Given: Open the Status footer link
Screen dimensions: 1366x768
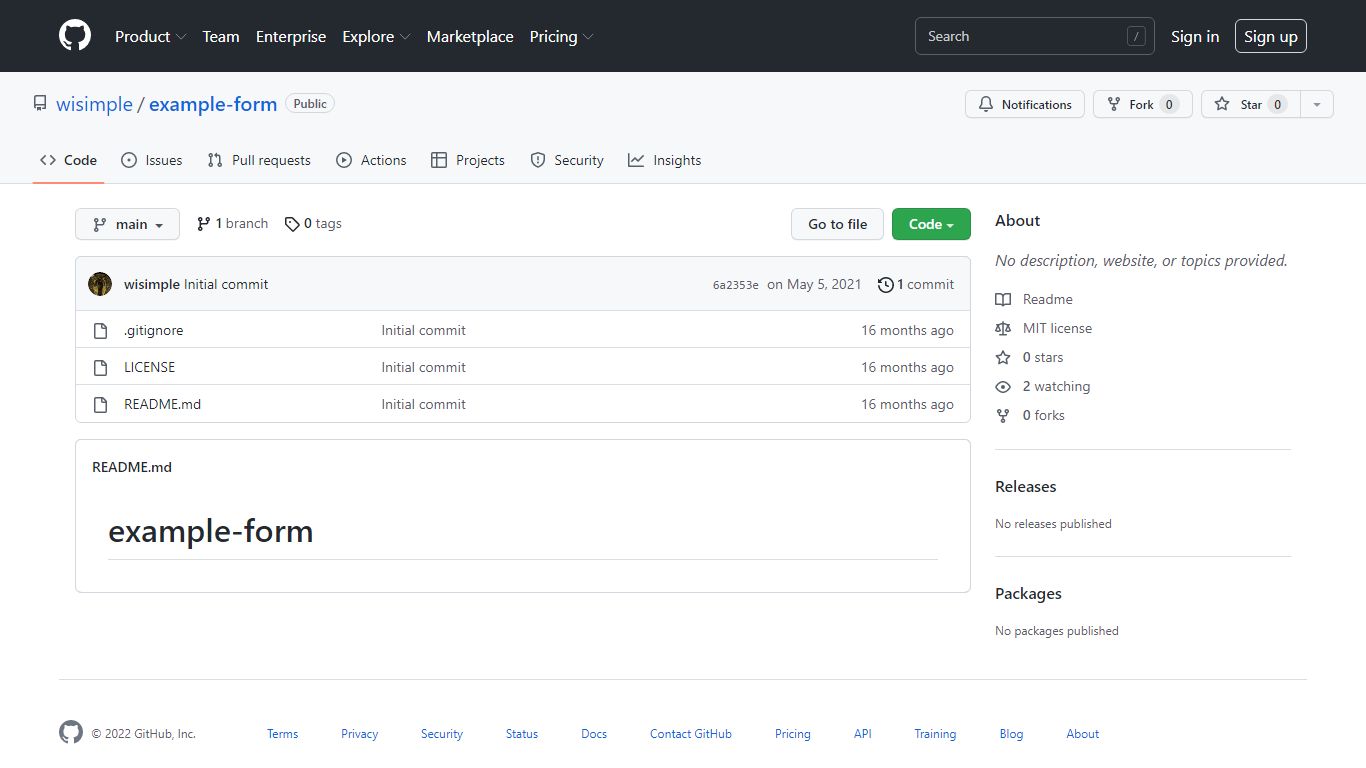Looking at the screenshot, I should [522, 734].
